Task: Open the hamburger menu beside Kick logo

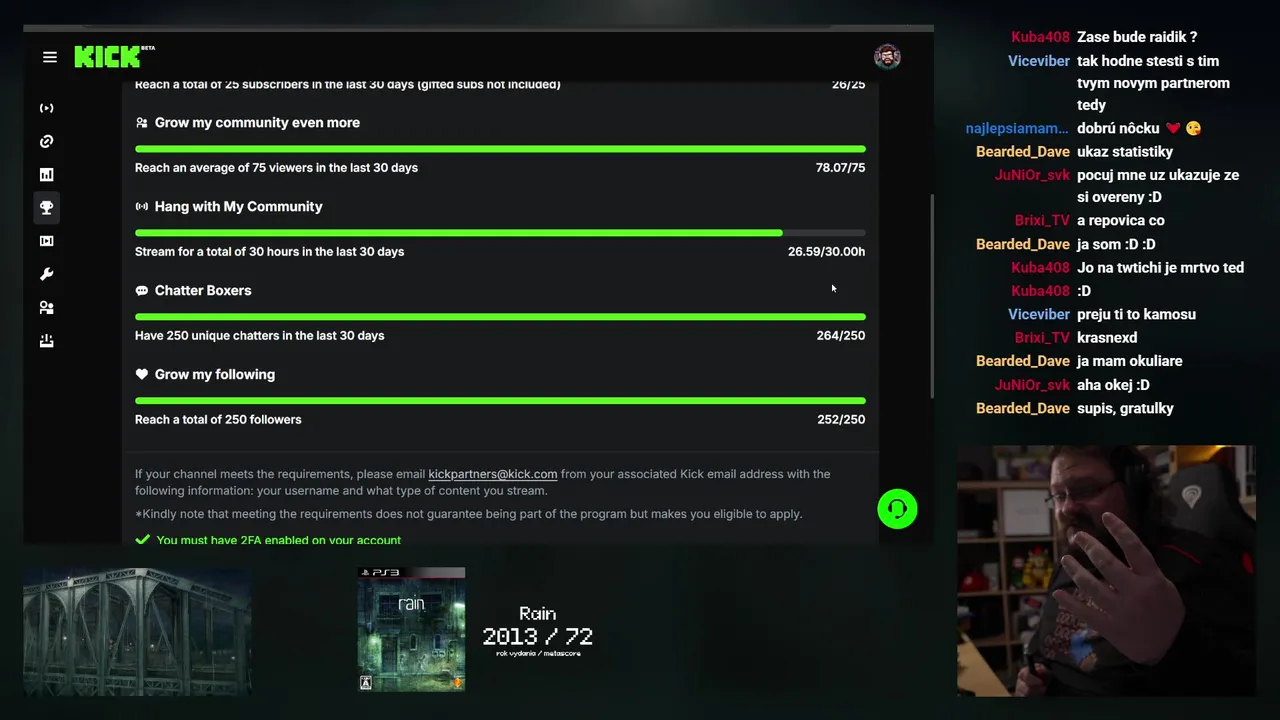Action: (x=50, y=57)
